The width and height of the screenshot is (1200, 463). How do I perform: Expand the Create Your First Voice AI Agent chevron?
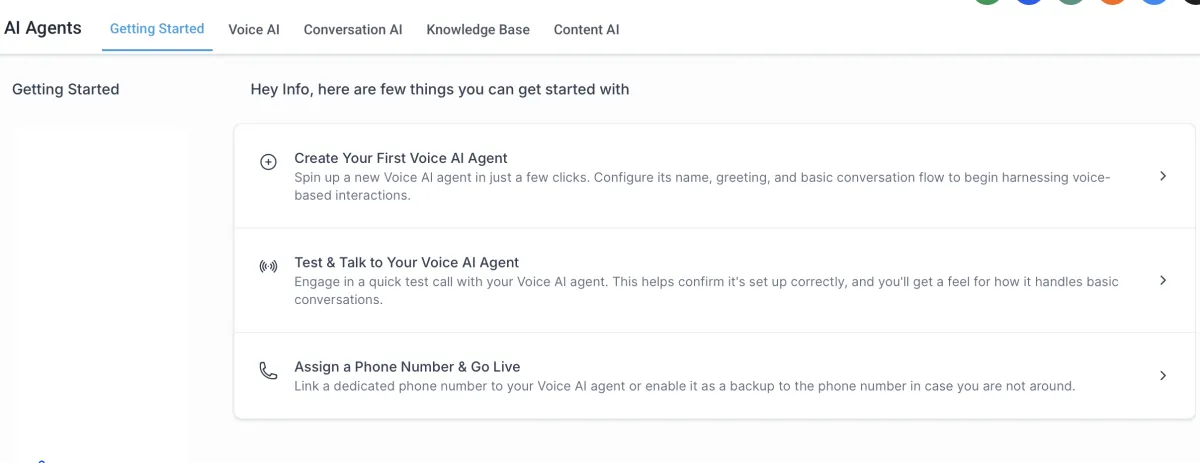click(x=1163, y=176)
